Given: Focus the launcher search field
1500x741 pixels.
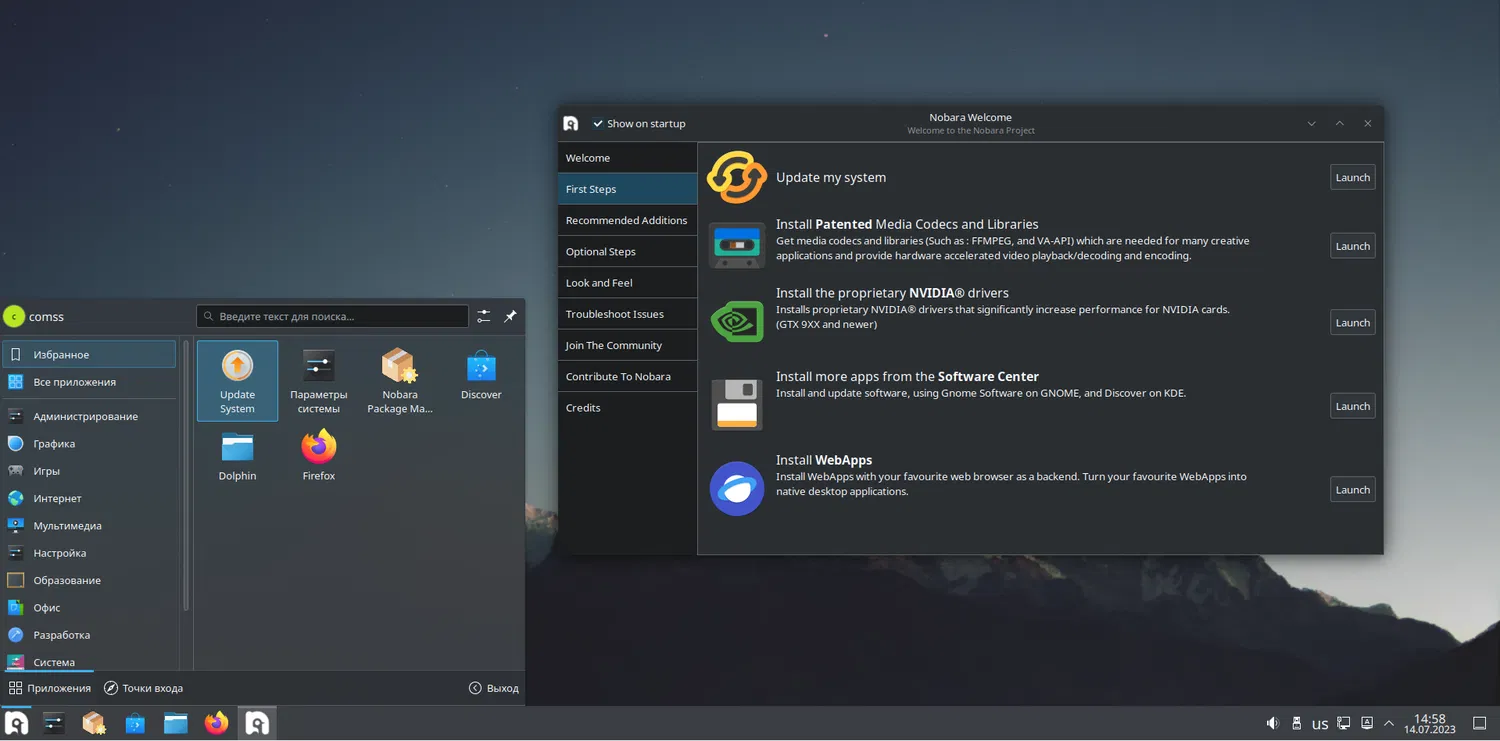Looking at the screenshot, I should (x=332, y=316).
